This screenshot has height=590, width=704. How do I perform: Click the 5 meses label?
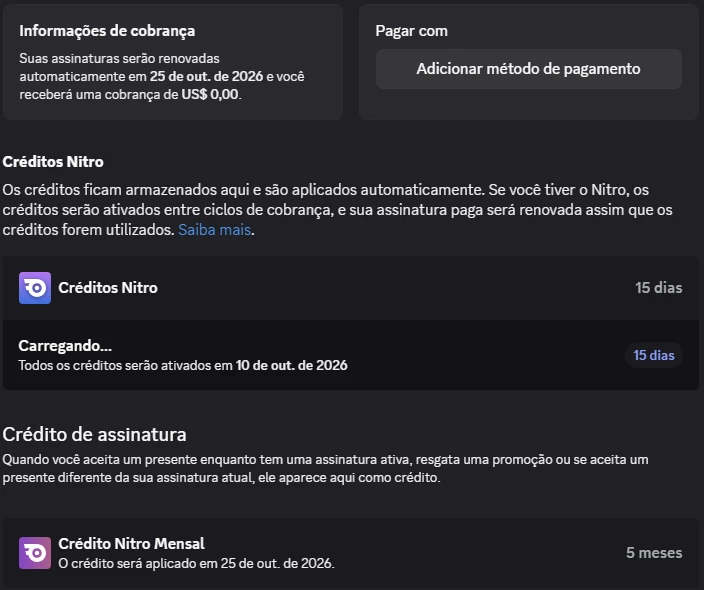(654, 553)
